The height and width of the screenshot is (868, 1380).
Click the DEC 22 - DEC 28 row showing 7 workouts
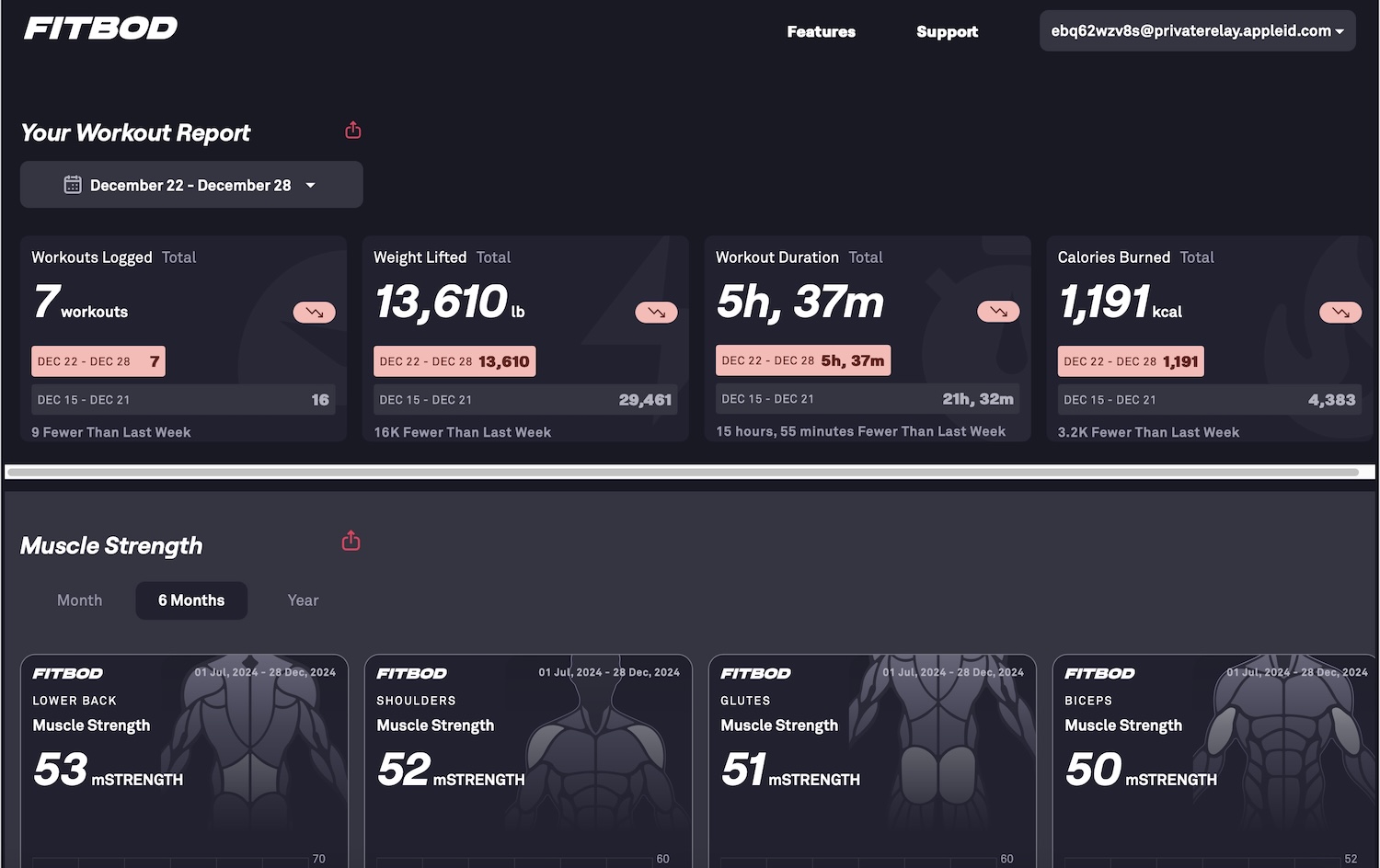pyautogui.click(x=98, y=361)
